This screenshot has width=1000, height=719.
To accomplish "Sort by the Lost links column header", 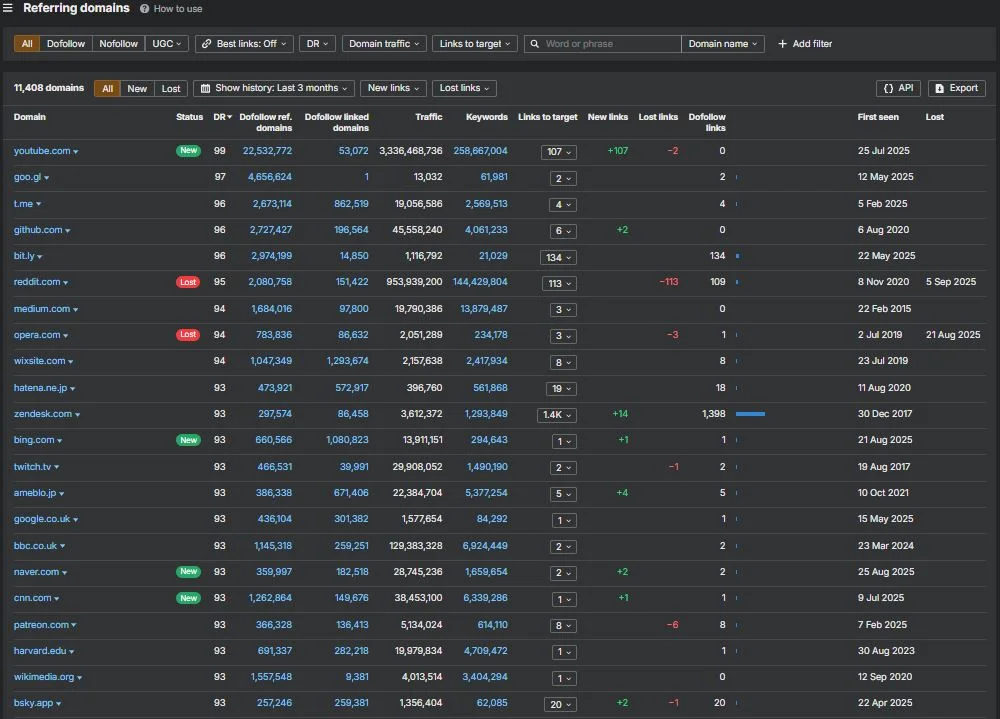I will click(658, 117).
